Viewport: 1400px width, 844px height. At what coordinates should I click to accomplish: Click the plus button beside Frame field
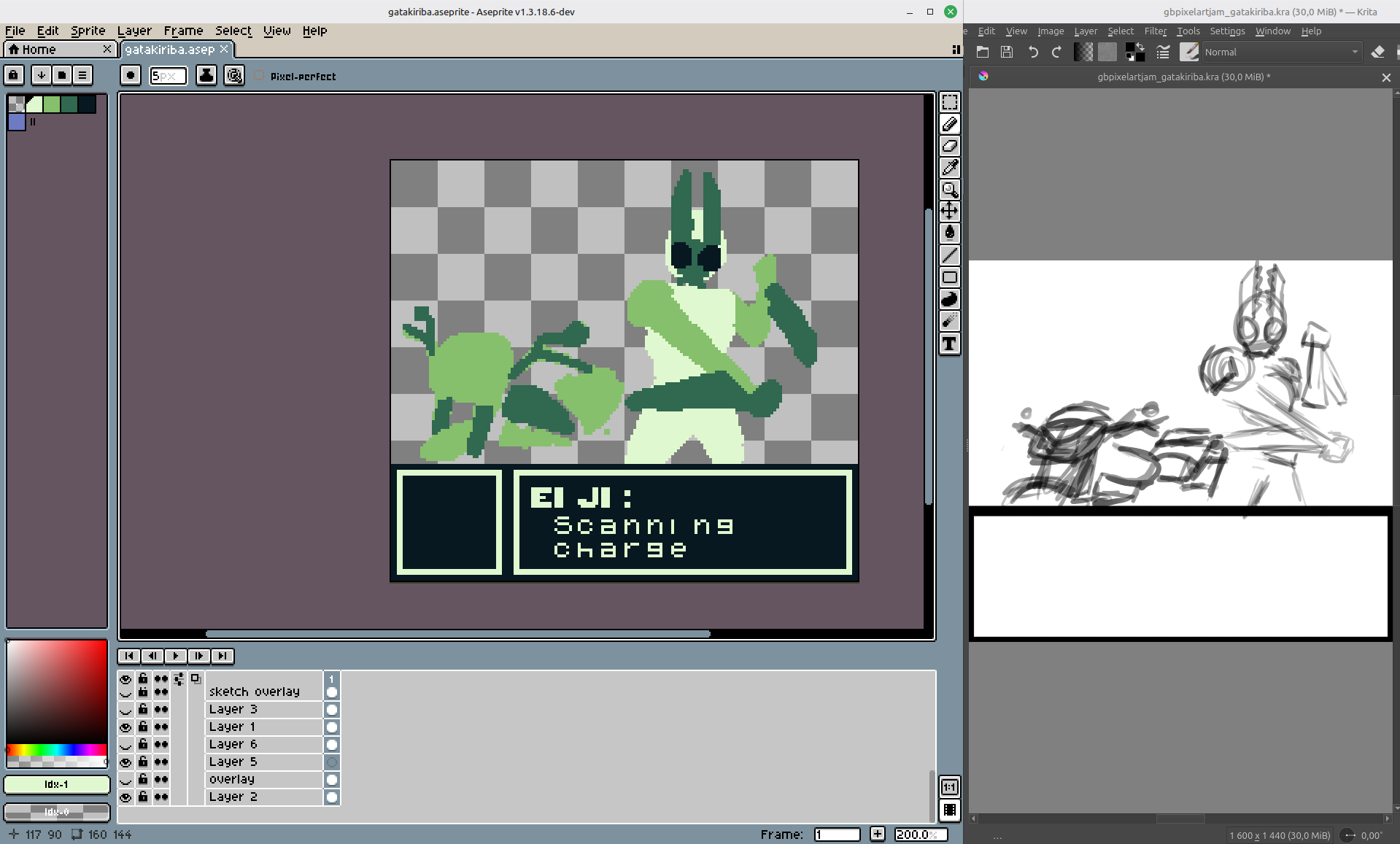878,834
